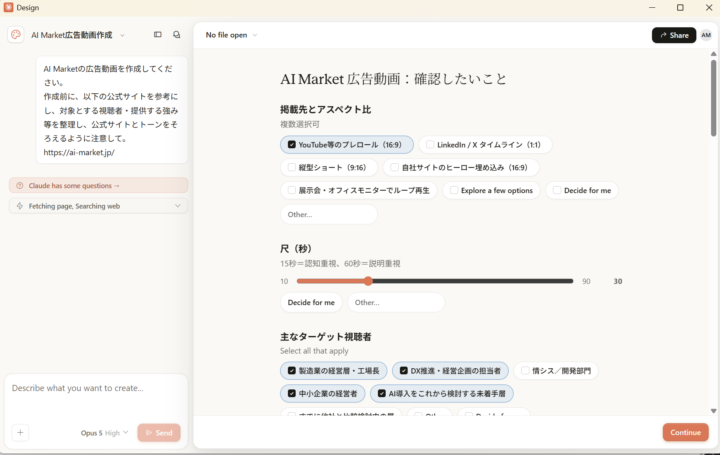This screenshot has height=455, width=720.
Task: Check Decide for me in 掲載先 section
Action: (582, 190)
